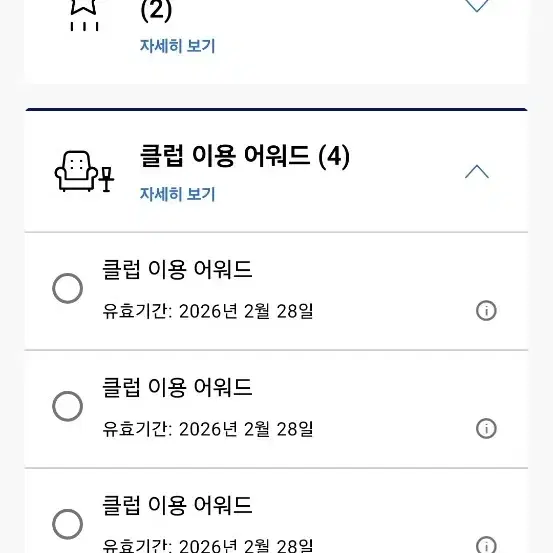
Task: Select the second 클럽 이용 어워드 radio button
Action: pos(67,406)
